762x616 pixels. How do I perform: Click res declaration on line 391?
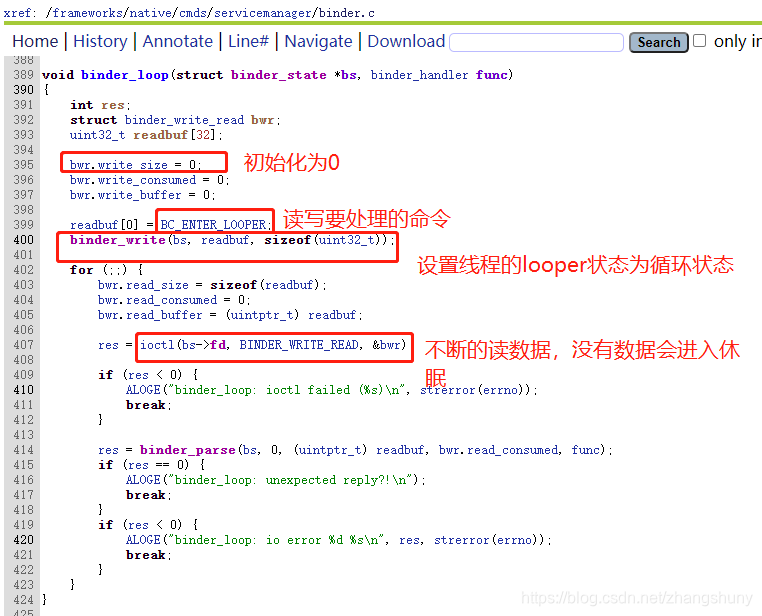112,105
